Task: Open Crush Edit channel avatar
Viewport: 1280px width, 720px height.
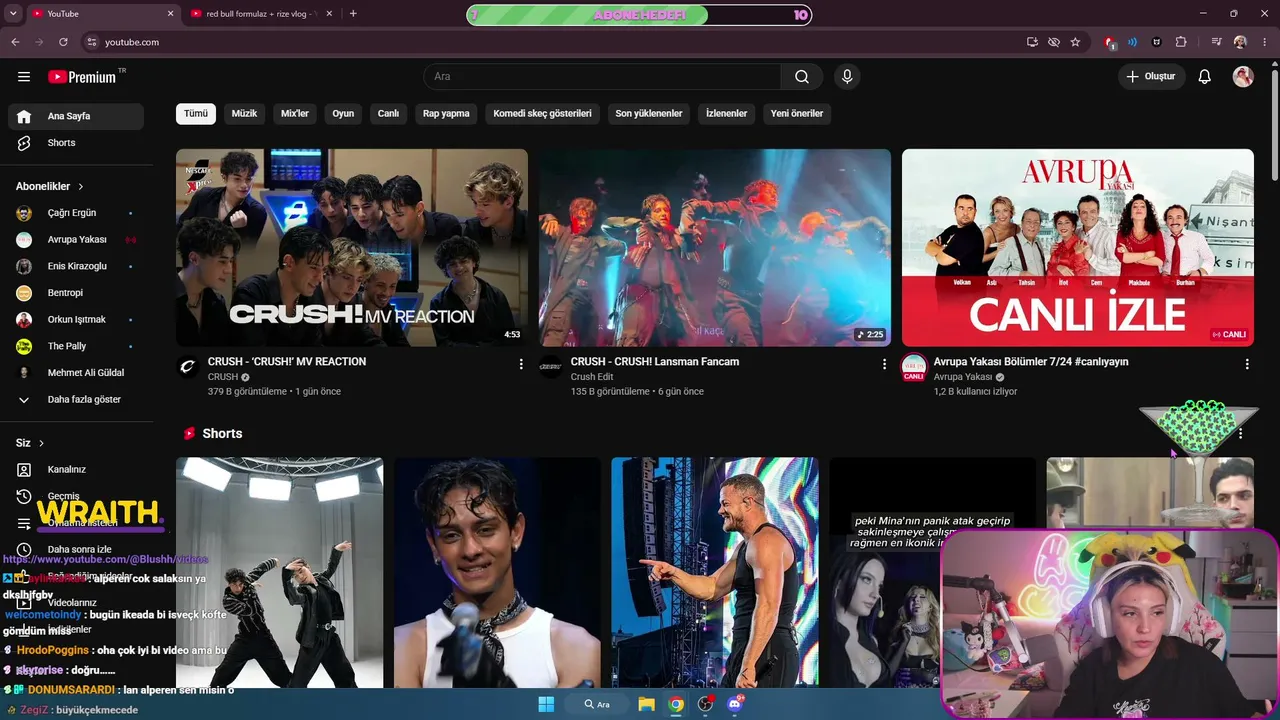Action: (550, 367)
